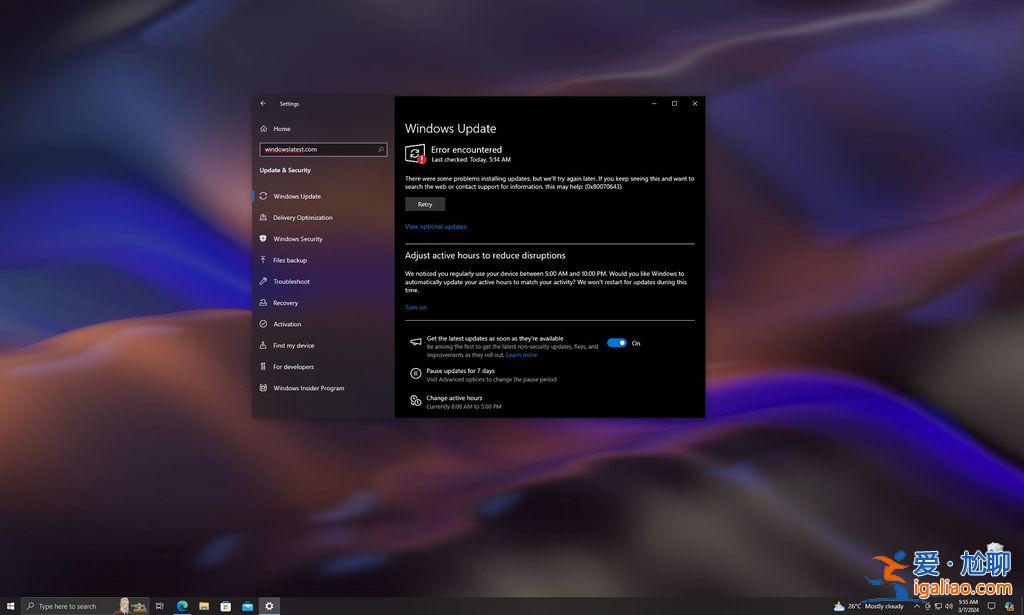Click the Windows Update error status icon
The height and width of the screenshot is (615, 1024).
coord(415,153)
